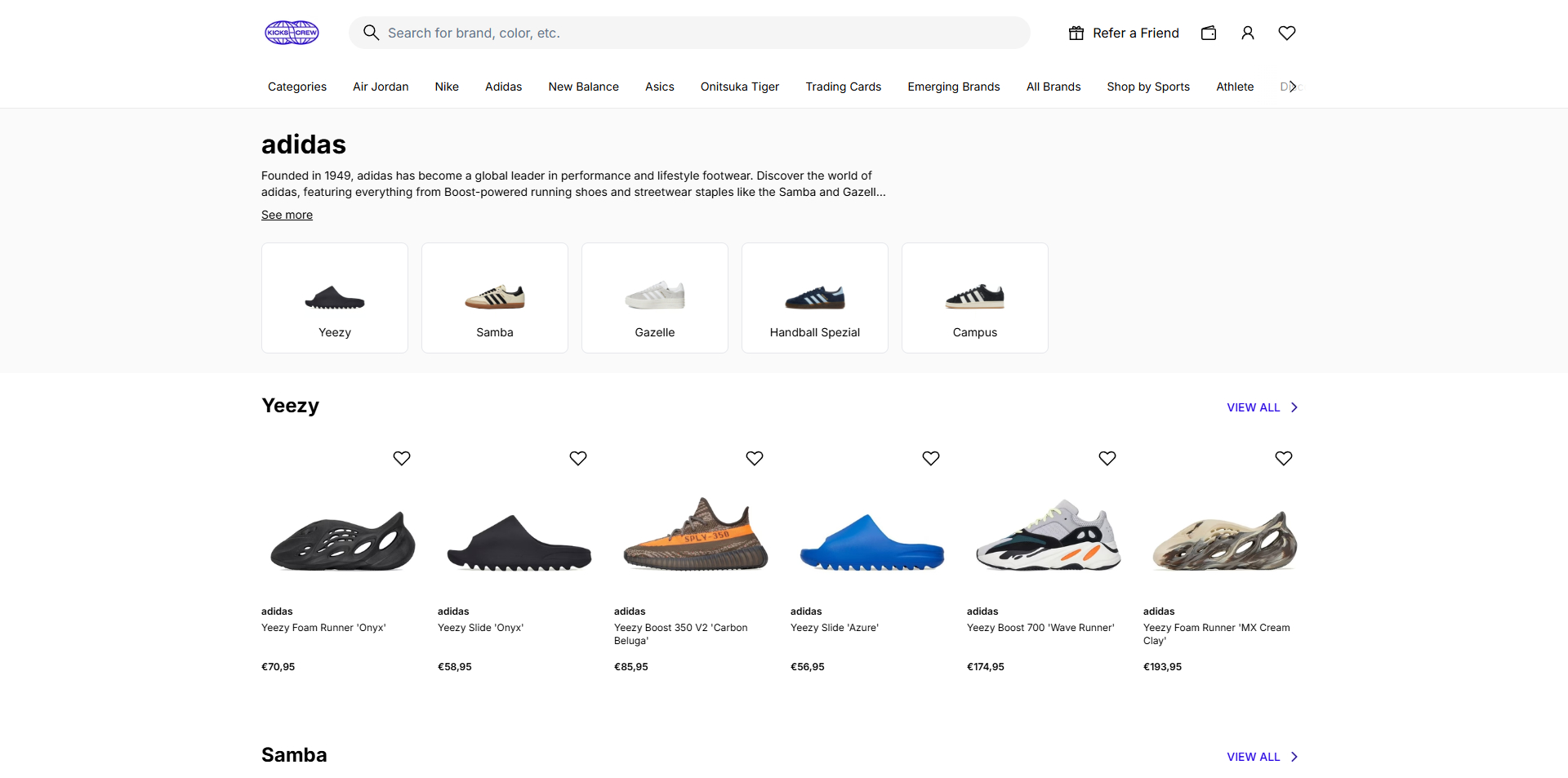Screen dimensions: 1568x778
Task: Open the Shop by Sports menu
Action: [1148, 87]
